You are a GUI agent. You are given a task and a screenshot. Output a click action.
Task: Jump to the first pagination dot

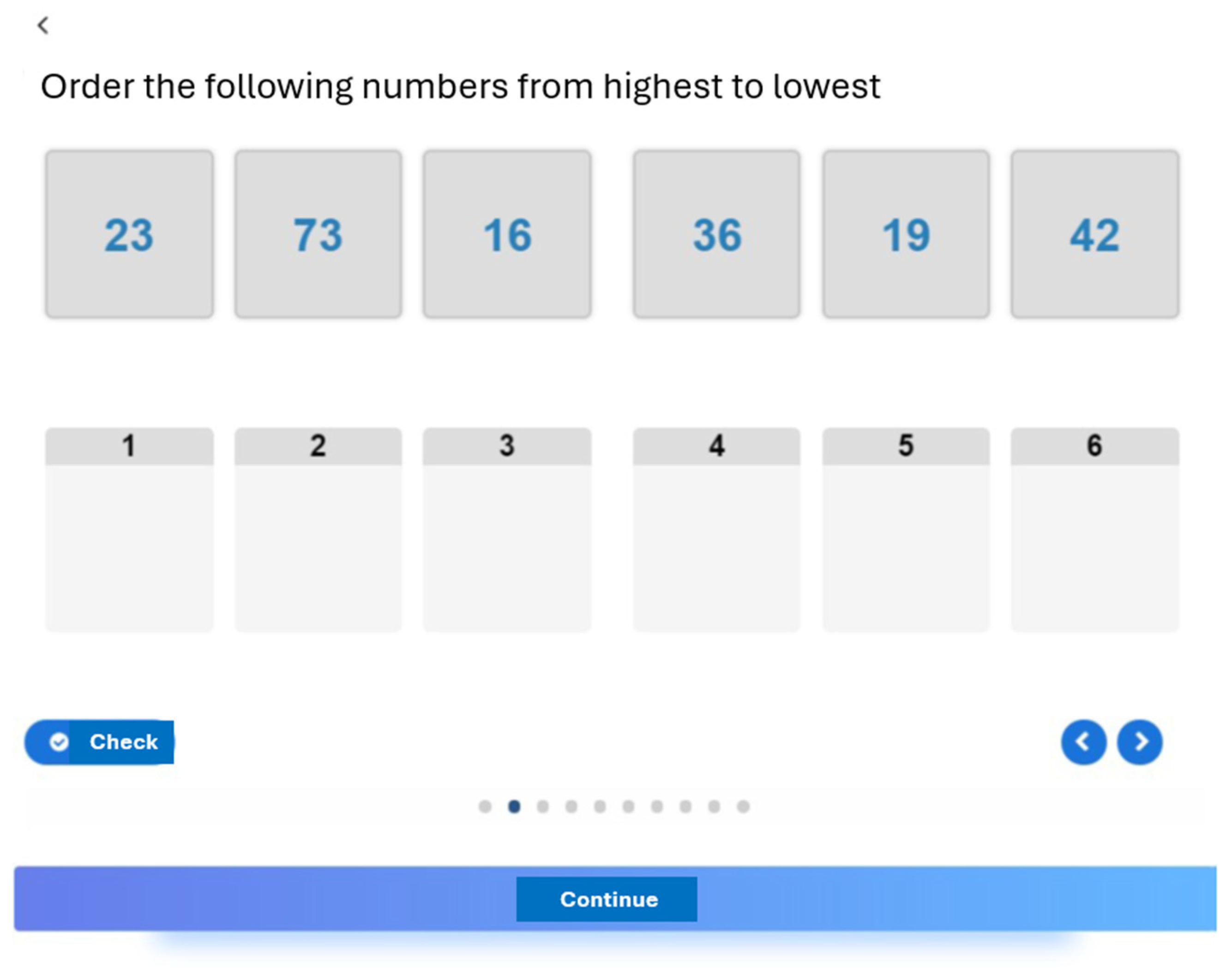[485, 807]
